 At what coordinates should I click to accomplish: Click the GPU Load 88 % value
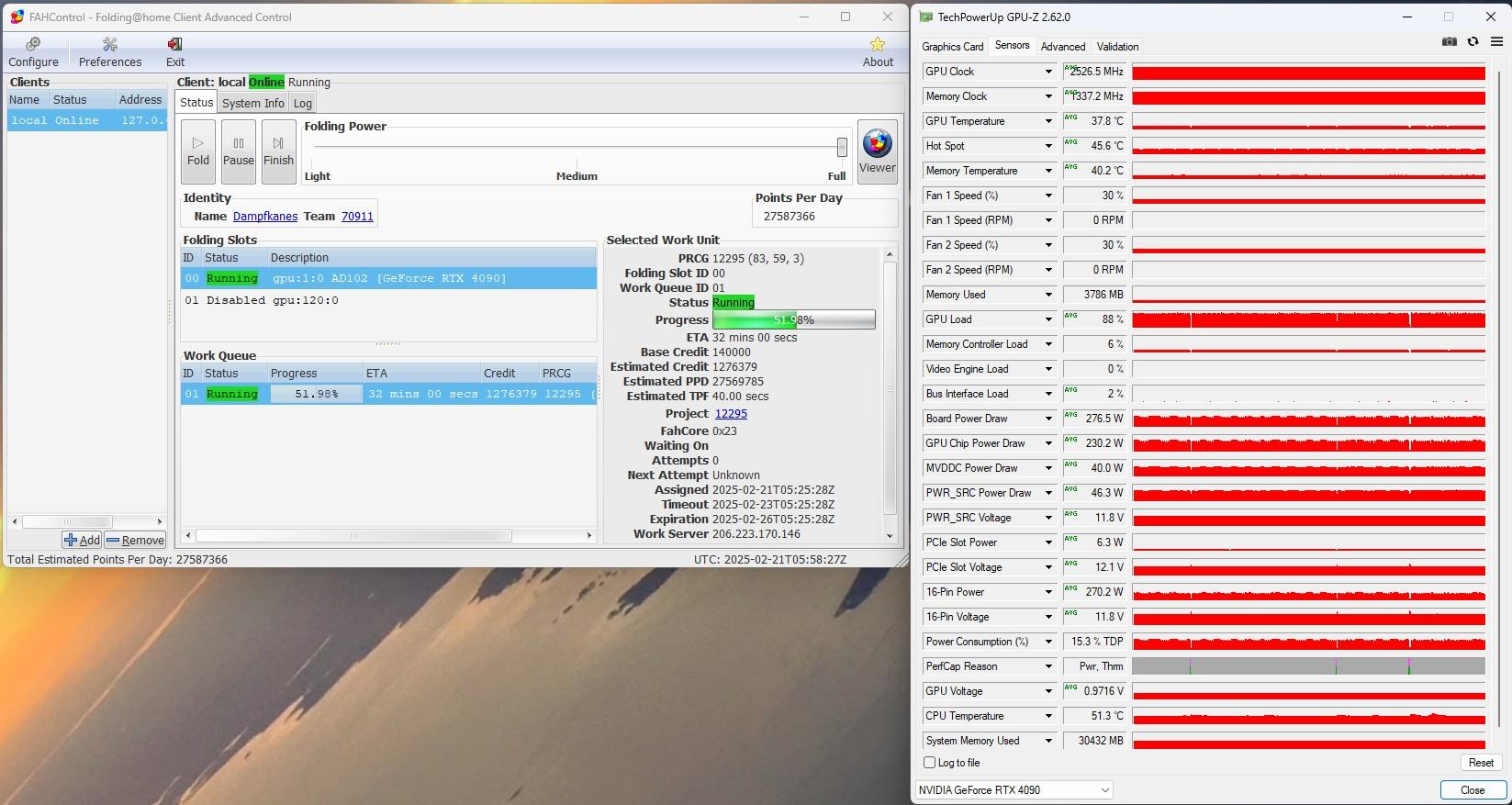(1095, 319)
